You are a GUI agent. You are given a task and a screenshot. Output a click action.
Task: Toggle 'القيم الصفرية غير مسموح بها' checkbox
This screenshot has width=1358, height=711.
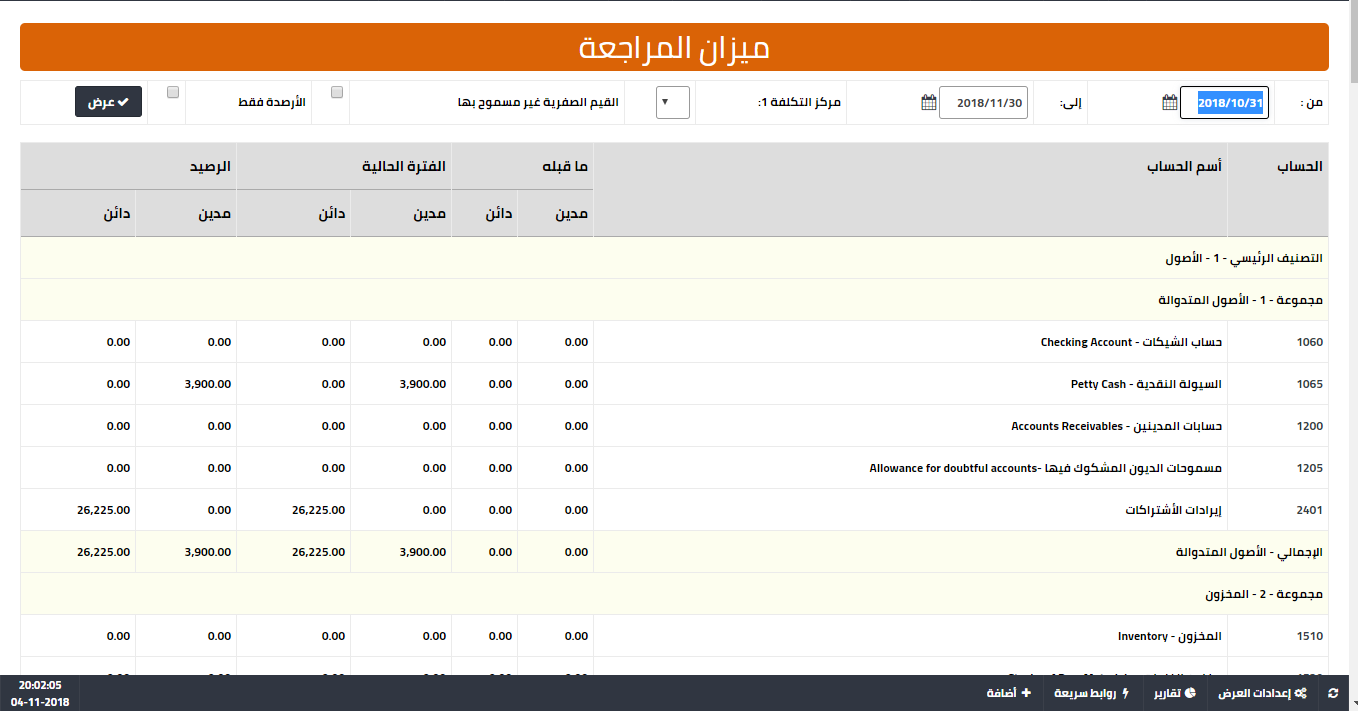(337, 92)
